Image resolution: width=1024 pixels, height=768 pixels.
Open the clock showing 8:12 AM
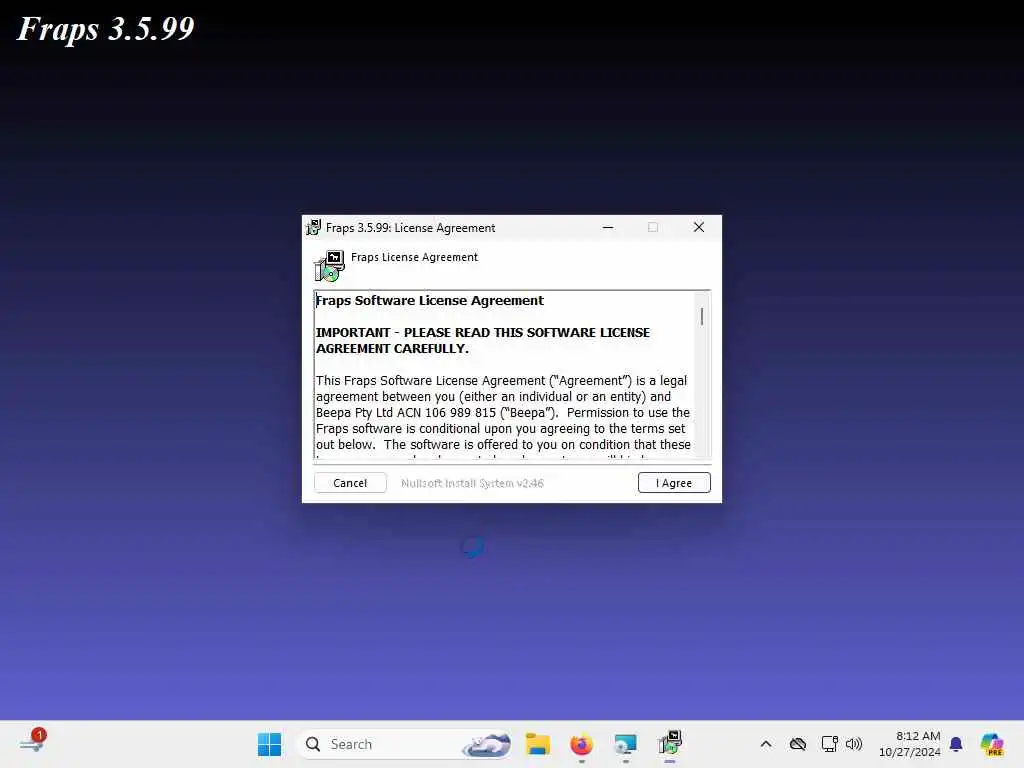click(910, 744)
